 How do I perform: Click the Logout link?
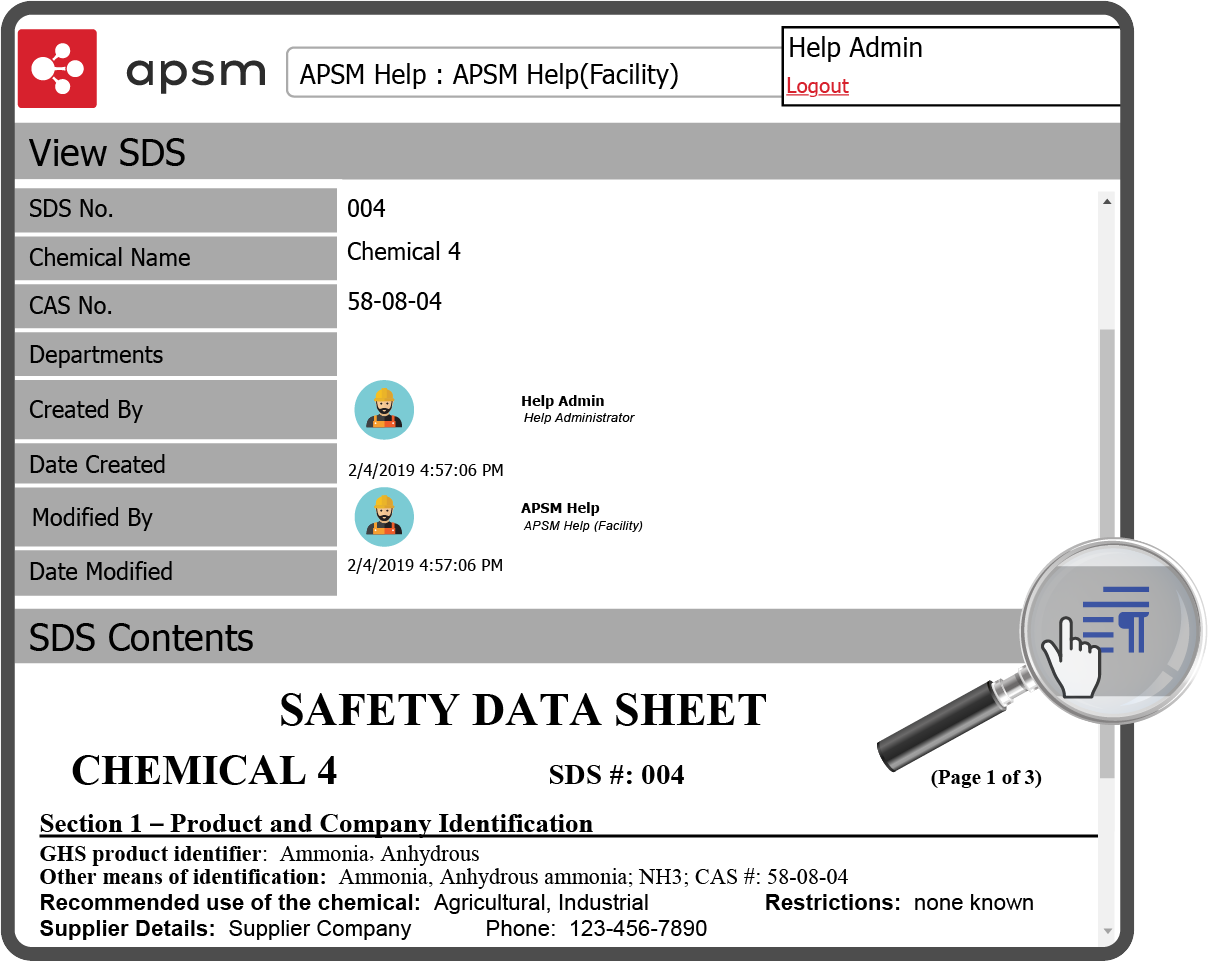click(817, 86)
